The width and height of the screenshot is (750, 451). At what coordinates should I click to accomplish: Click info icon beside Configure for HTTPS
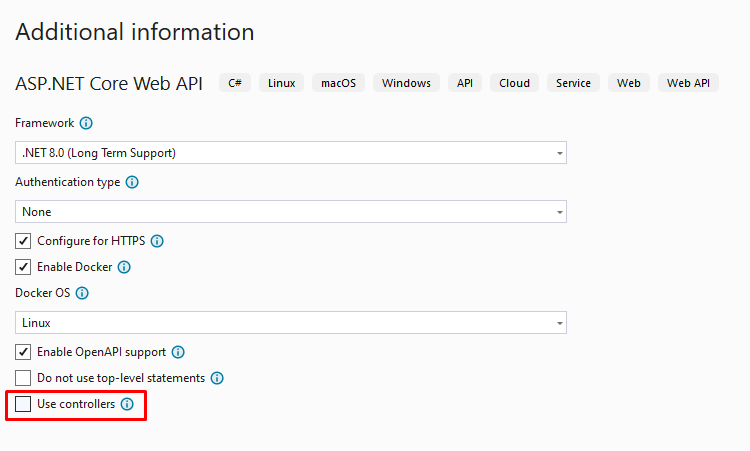point(157,241)
